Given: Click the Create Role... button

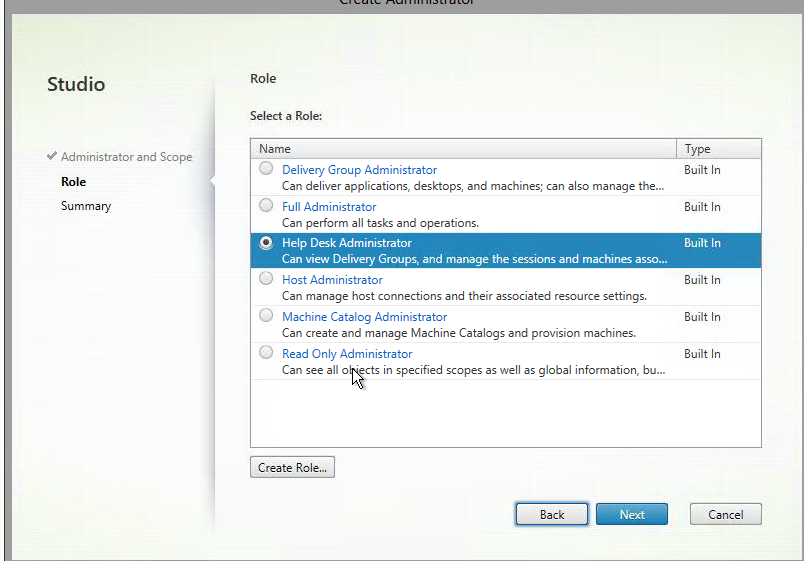Looking at the screenshot, I should pos(292,467).
